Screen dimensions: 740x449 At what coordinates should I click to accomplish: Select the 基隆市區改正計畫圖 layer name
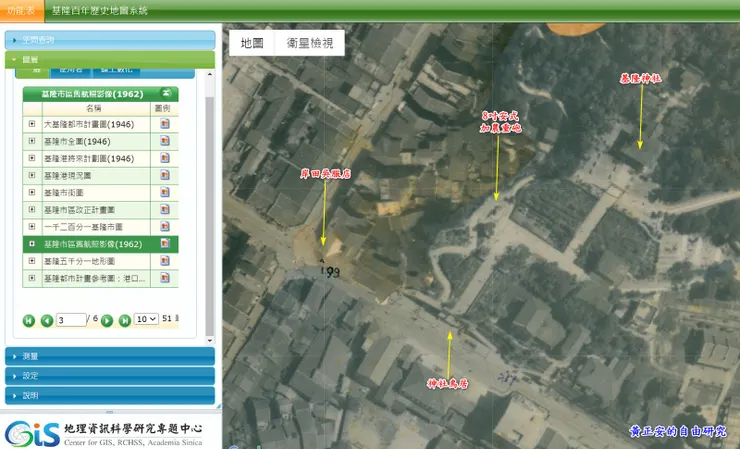point(79,210)
